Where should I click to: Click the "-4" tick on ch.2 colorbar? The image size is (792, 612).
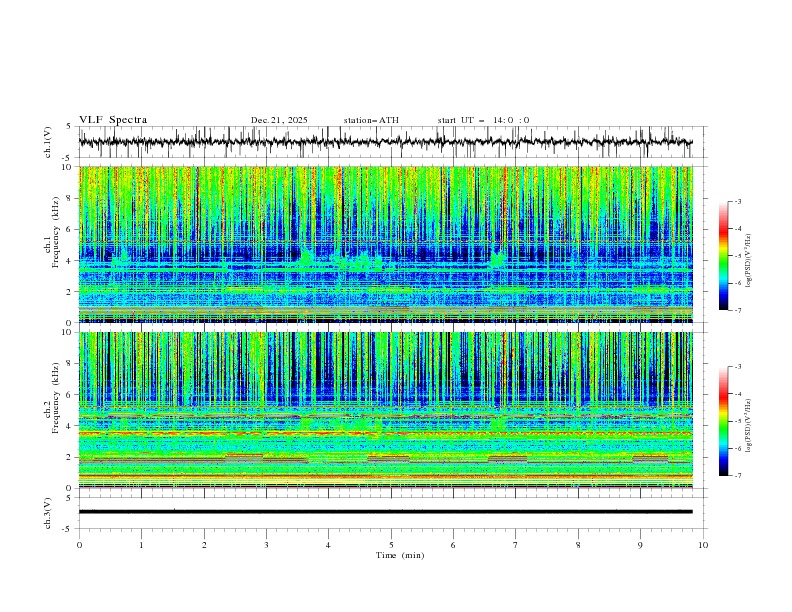738,394
